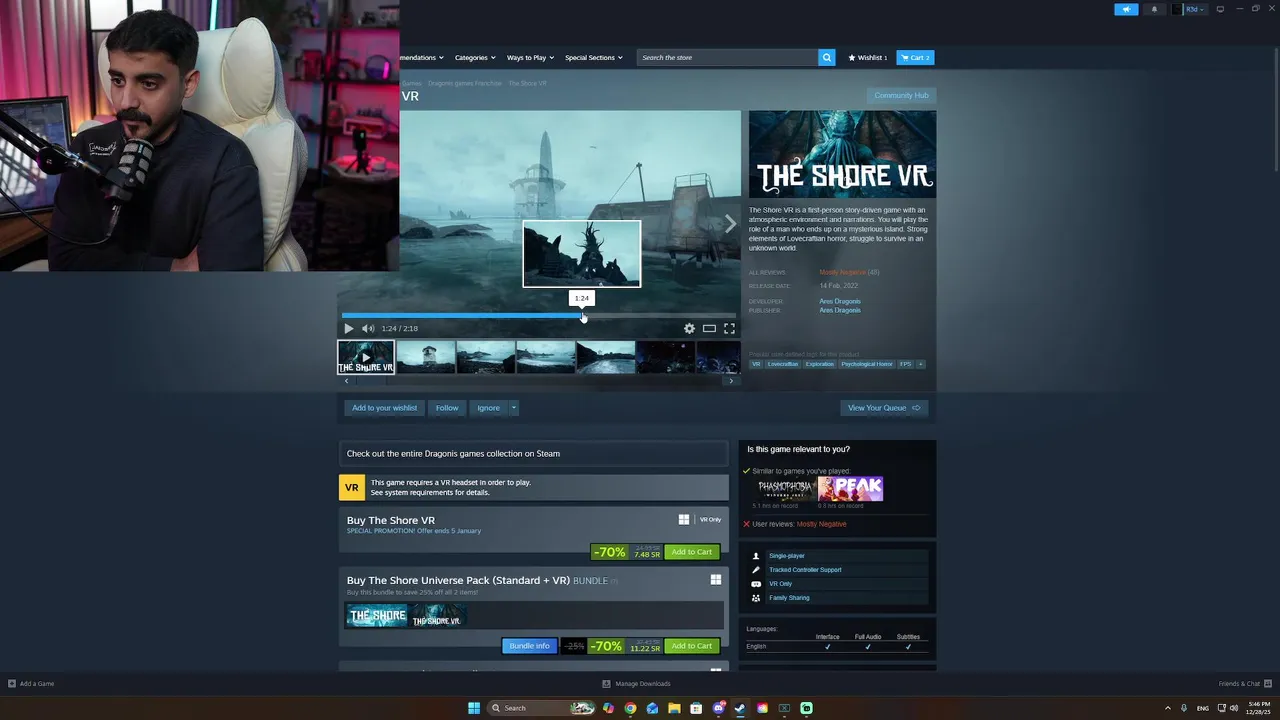
Task: Click the store search magnifier button
Action: [x=827, y=58]
